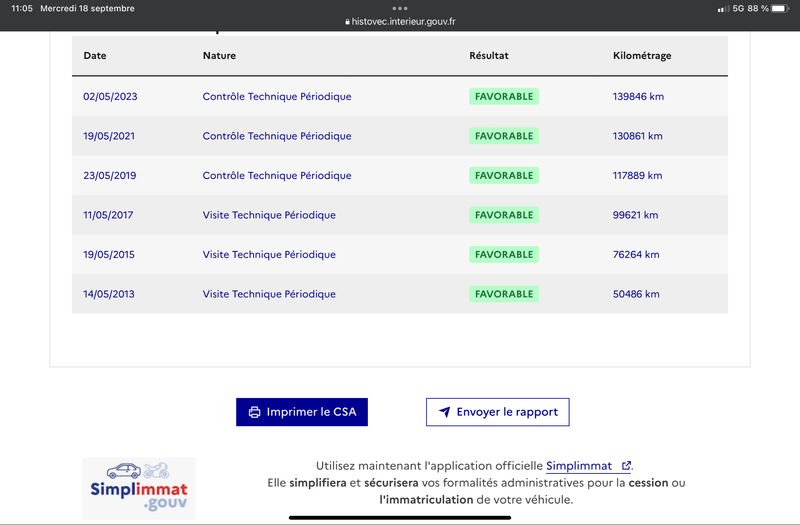Tap the 11:05 clock in status bar
Image resolution: width=800 pixels, height=525 pixels.
pos(22,9)
